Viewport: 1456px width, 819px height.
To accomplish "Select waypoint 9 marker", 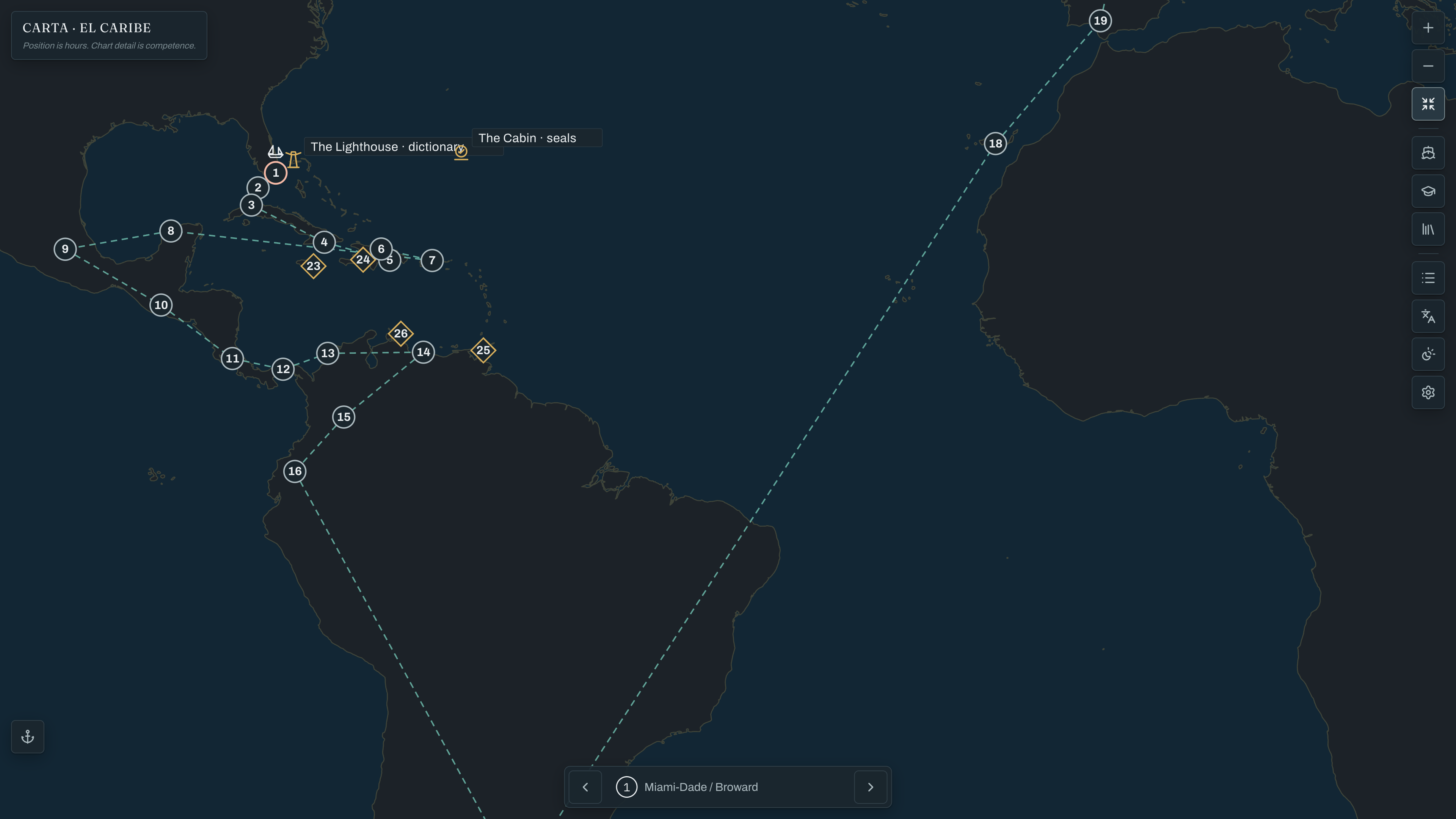I will 65,249.
